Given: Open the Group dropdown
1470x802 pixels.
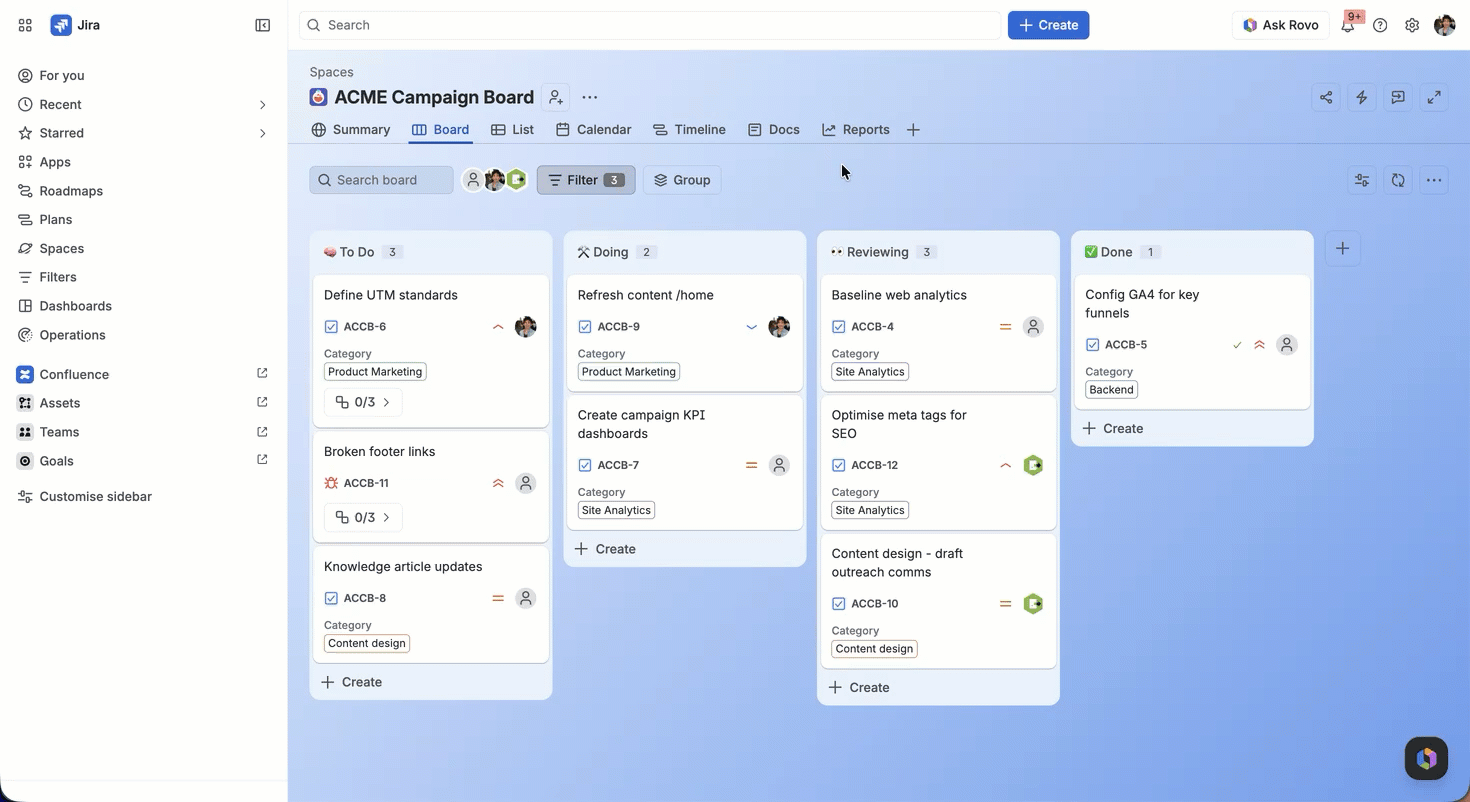Looking at the screenshot, I should click(682, 180).
